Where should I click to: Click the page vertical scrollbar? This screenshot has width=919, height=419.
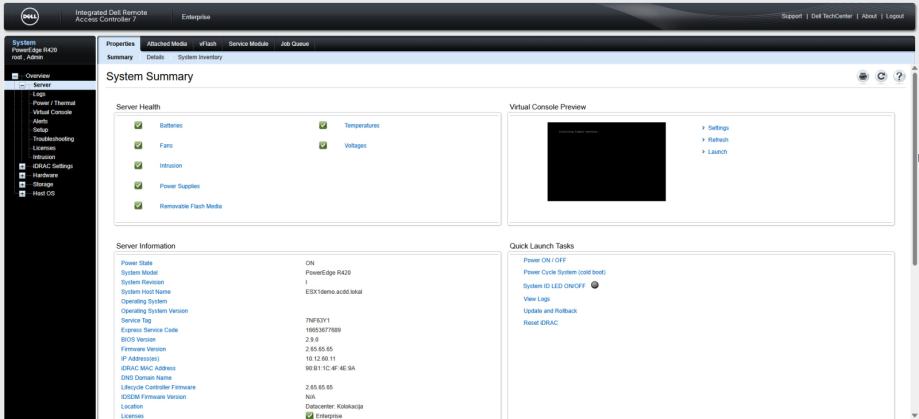tap(915, 167)
